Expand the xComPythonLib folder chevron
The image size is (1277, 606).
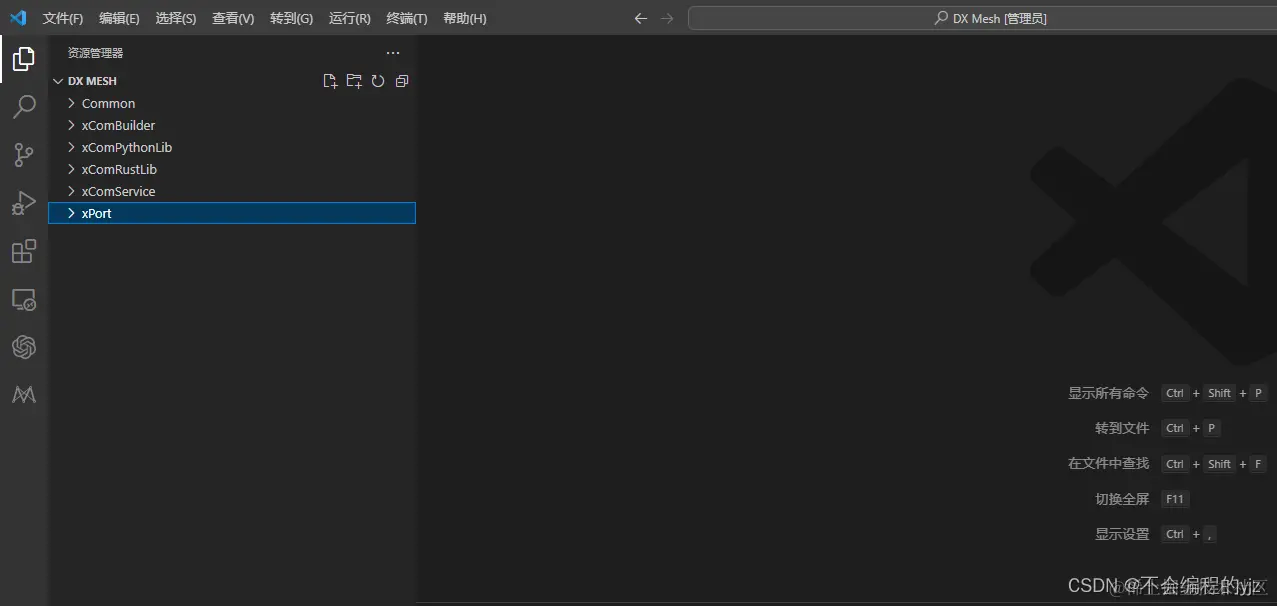[x=72, y=147]
